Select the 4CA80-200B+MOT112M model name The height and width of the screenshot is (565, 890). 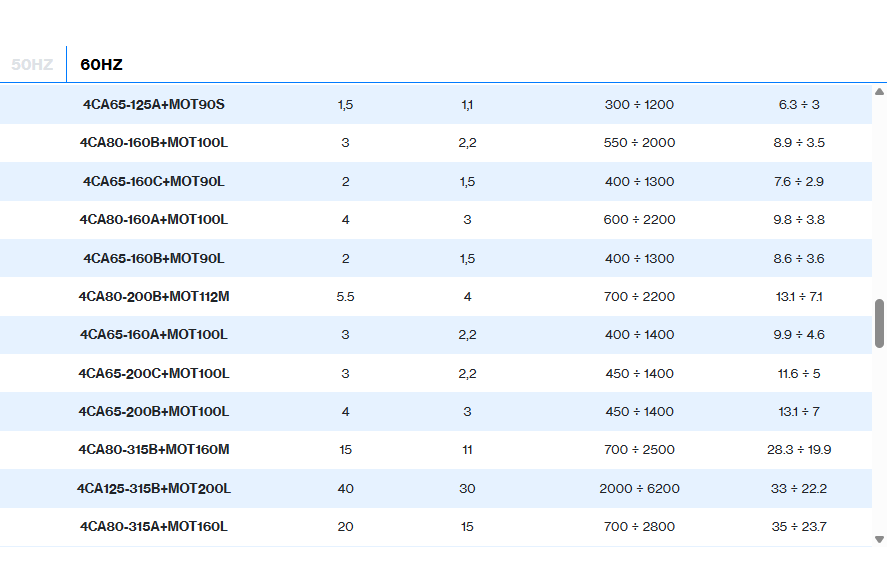pyautogui.click(x=154, y=297)
